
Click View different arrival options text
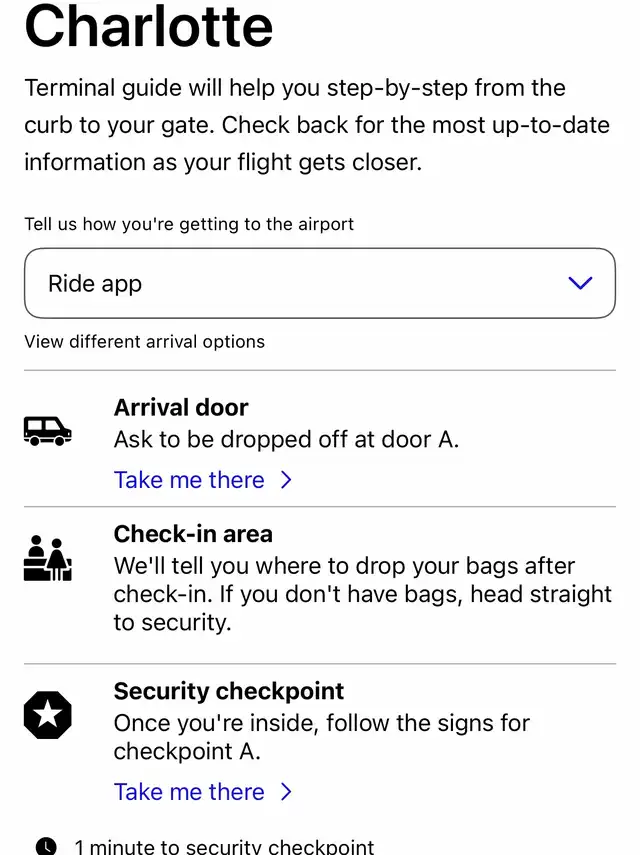[144, 342]
